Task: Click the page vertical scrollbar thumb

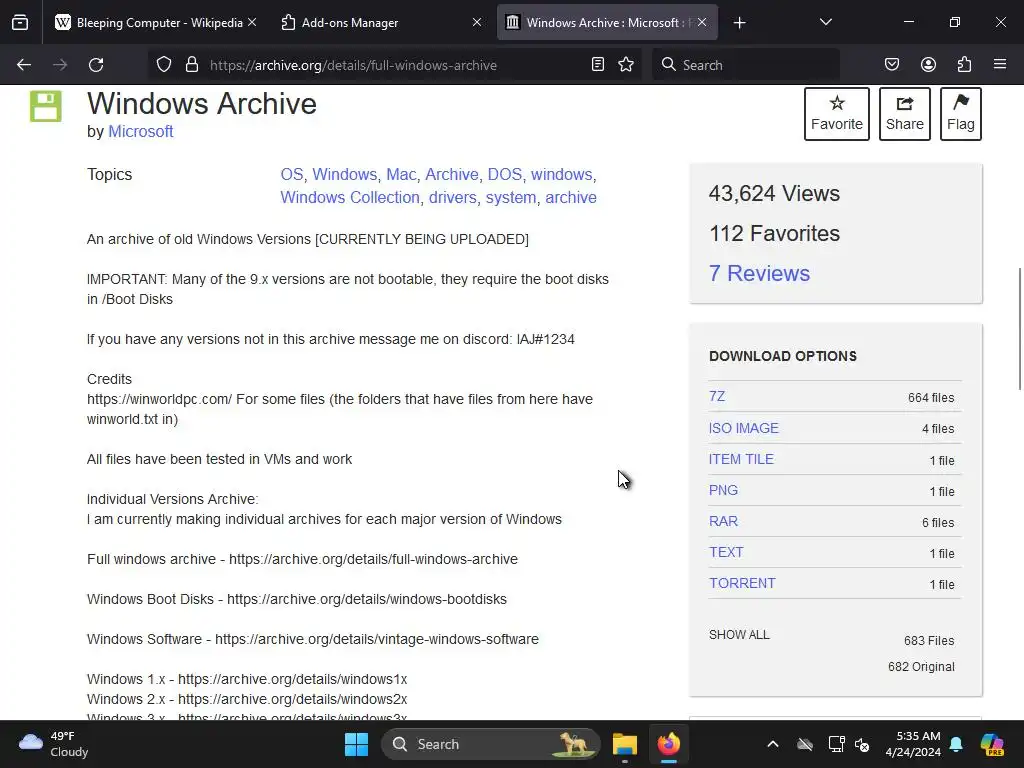Action: [1019, 328]
